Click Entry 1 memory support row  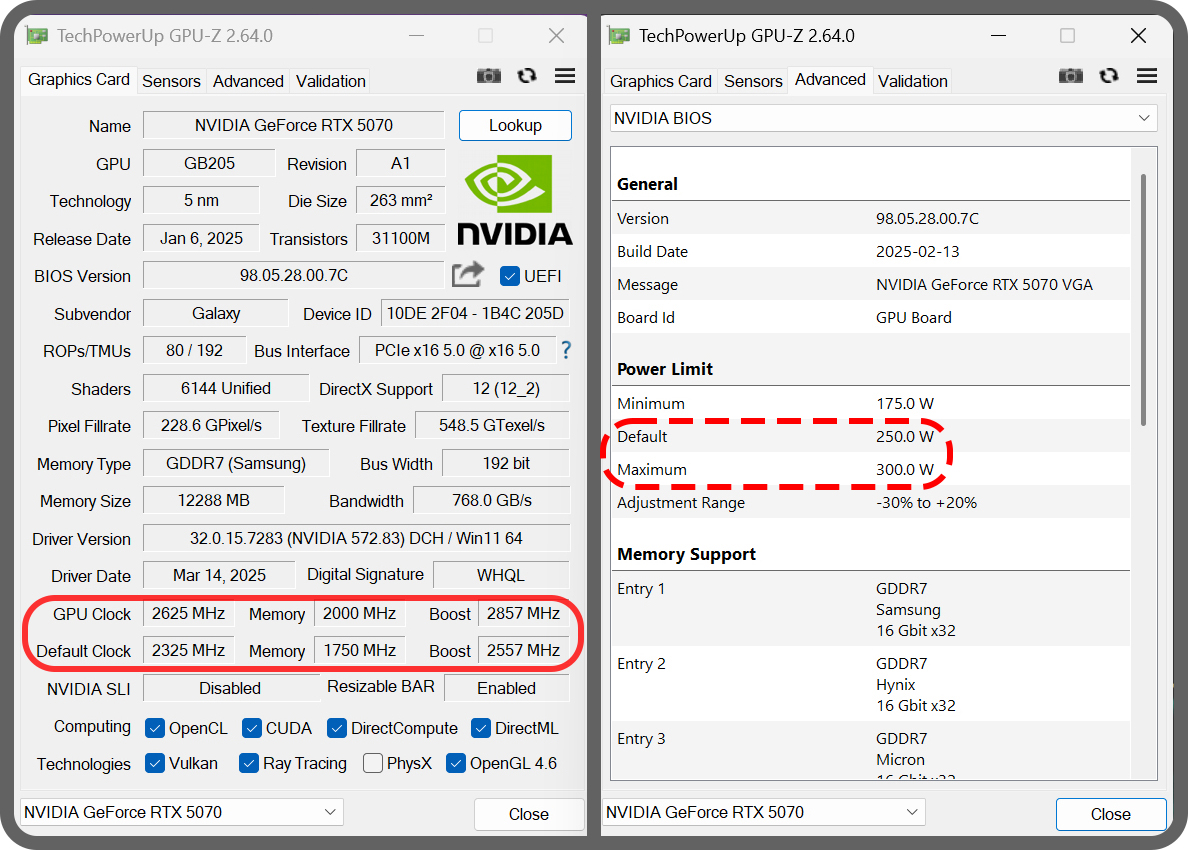point(871,609)
